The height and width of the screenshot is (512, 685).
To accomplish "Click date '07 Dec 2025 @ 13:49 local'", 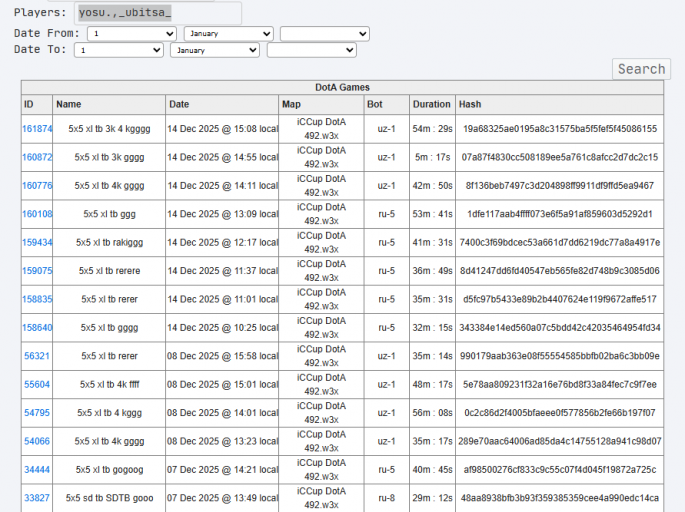I will pyautogui.click(x=222, y=498).
